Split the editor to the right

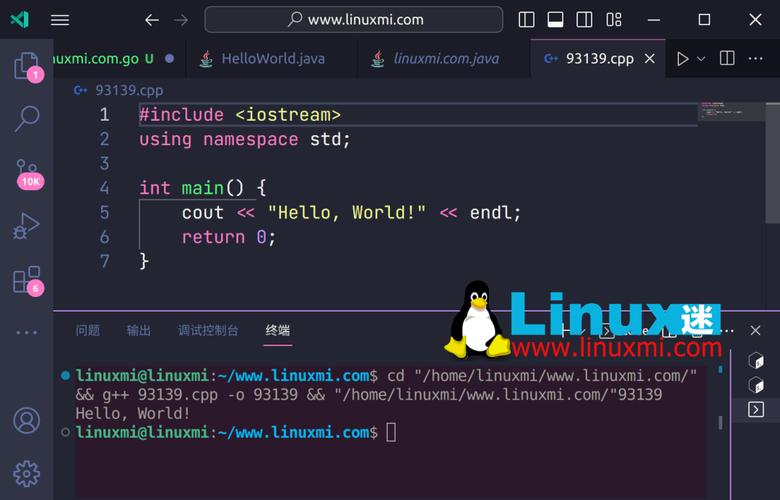(727, 59)
